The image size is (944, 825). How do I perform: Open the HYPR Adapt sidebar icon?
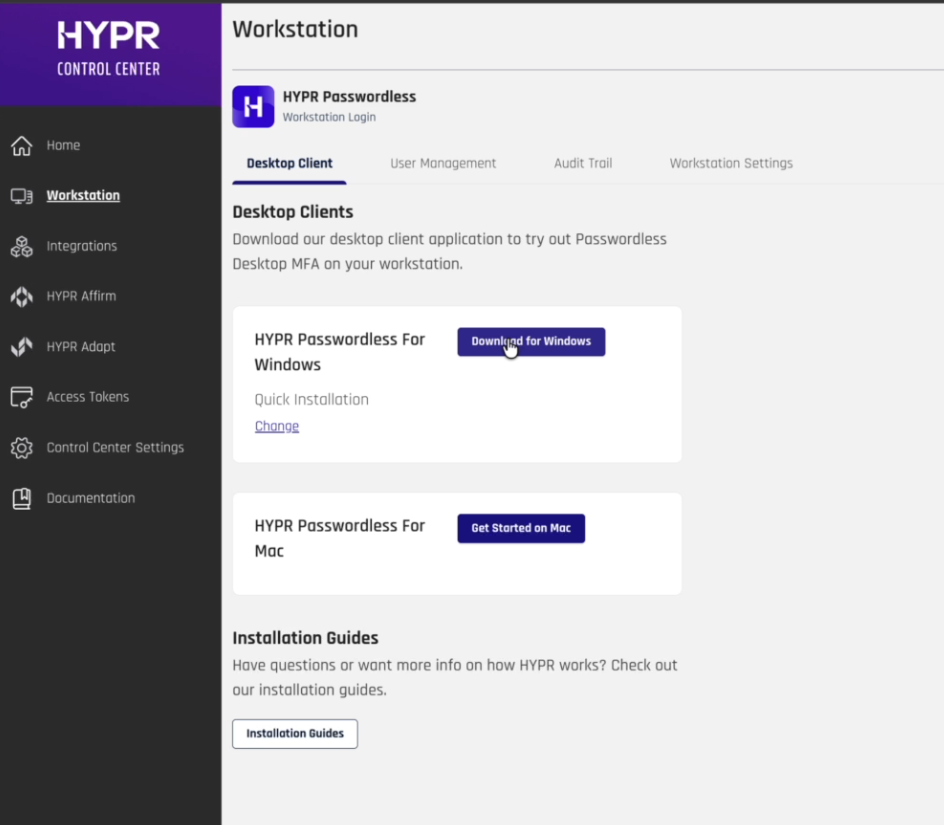click(22, 347)
